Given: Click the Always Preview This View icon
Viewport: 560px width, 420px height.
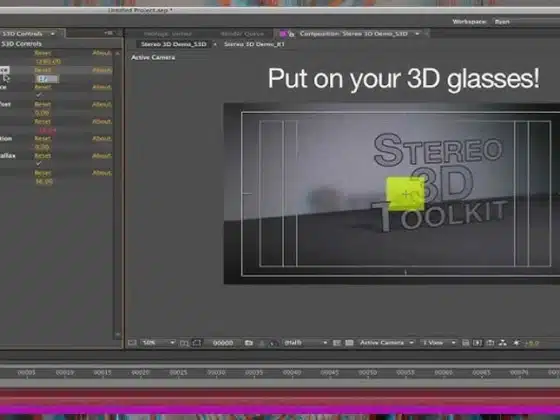Looking at the screenshot, I should tap(132, 343).
